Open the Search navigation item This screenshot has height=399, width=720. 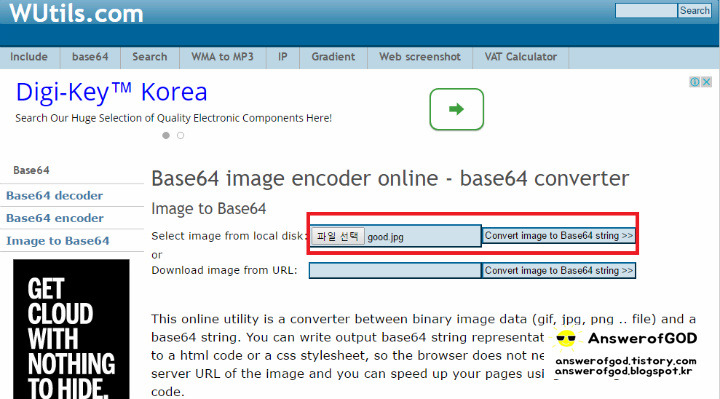pyautogui.click(x=150, y=57)
